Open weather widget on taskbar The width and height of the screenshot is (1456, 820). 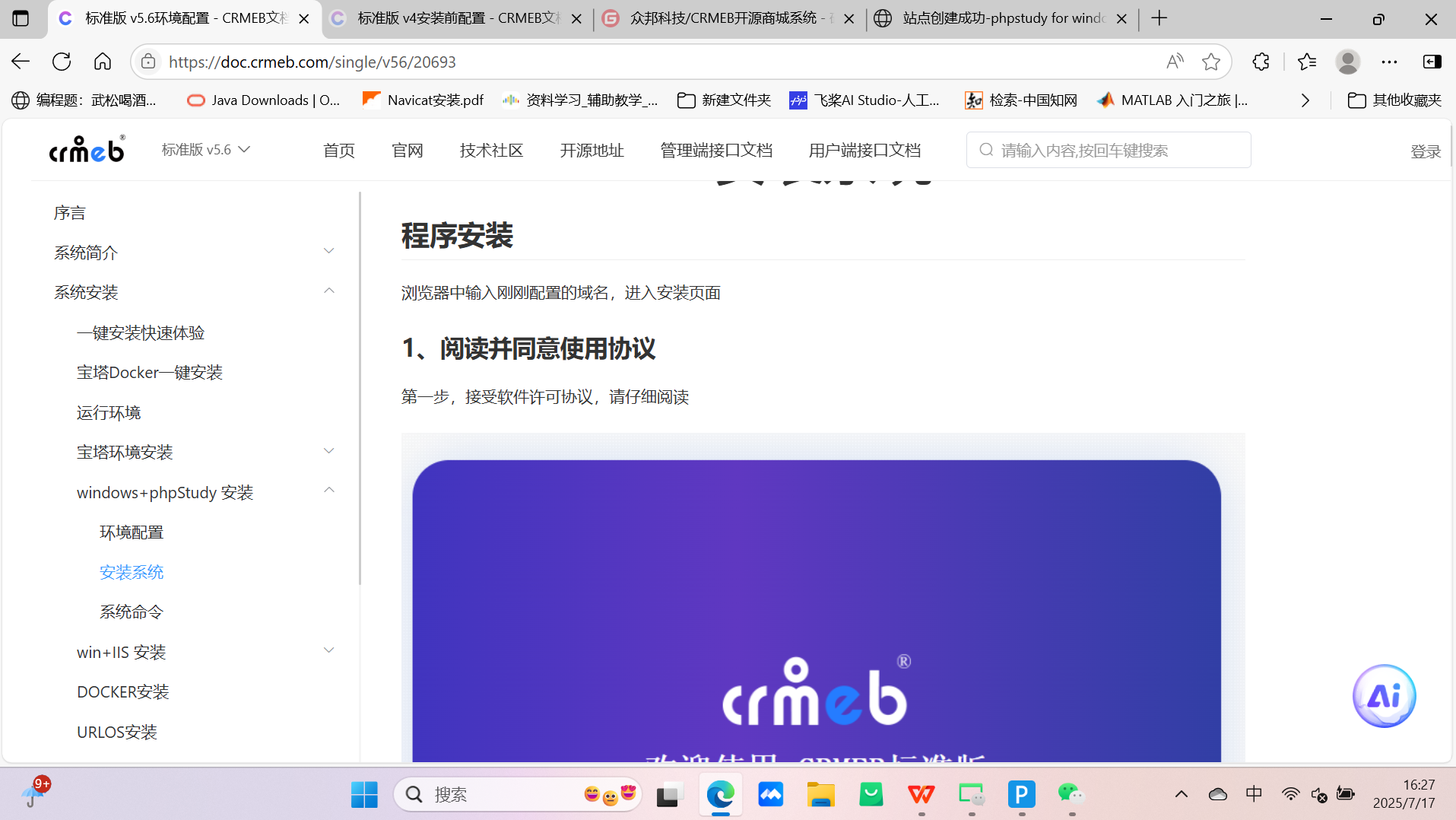pyautogui.click(x=35, y=793)
